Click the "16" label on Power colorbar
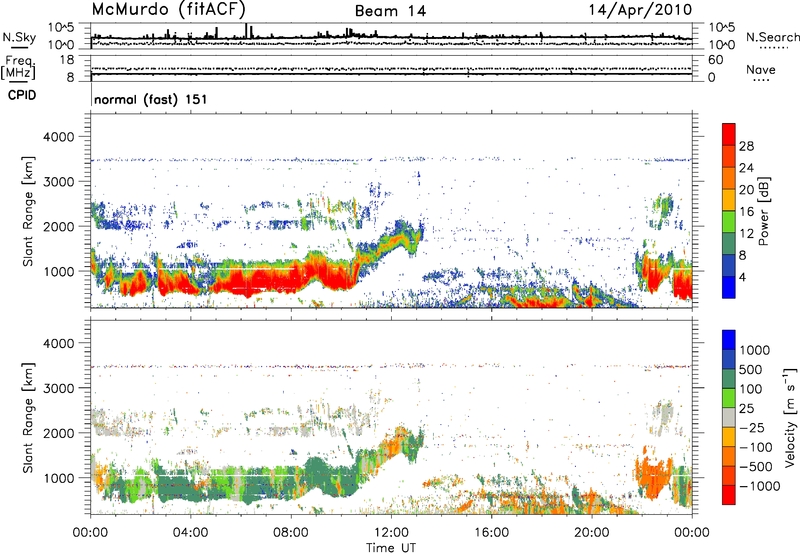 pyautogui.click(x=746, y=212)
